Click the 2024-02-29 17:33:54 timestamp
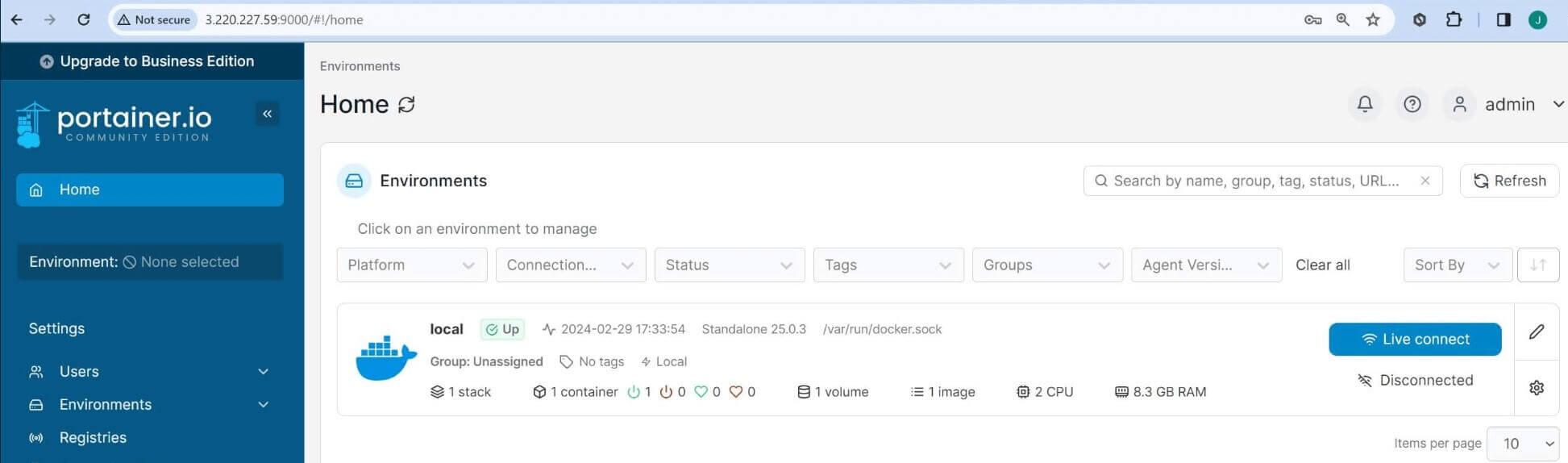Screen dimensions: 1568x463 [622, 329]
